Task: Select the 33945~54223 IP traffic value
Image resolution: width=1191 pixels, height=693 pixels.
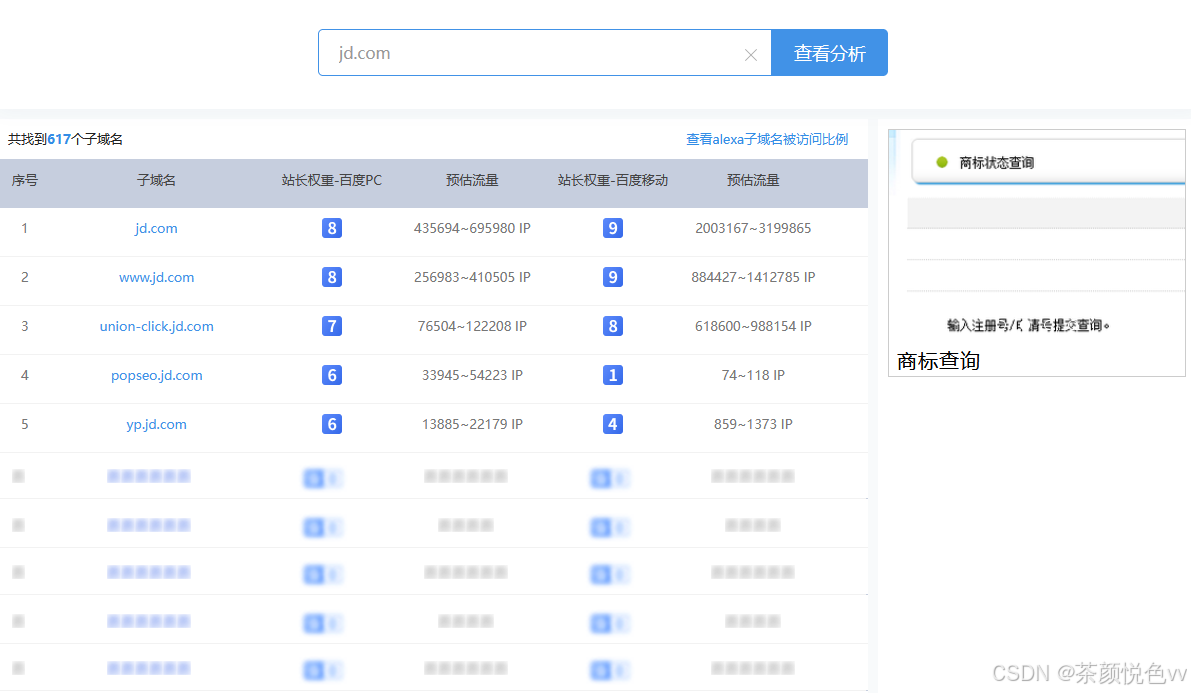Action: (x=472, y=375)
